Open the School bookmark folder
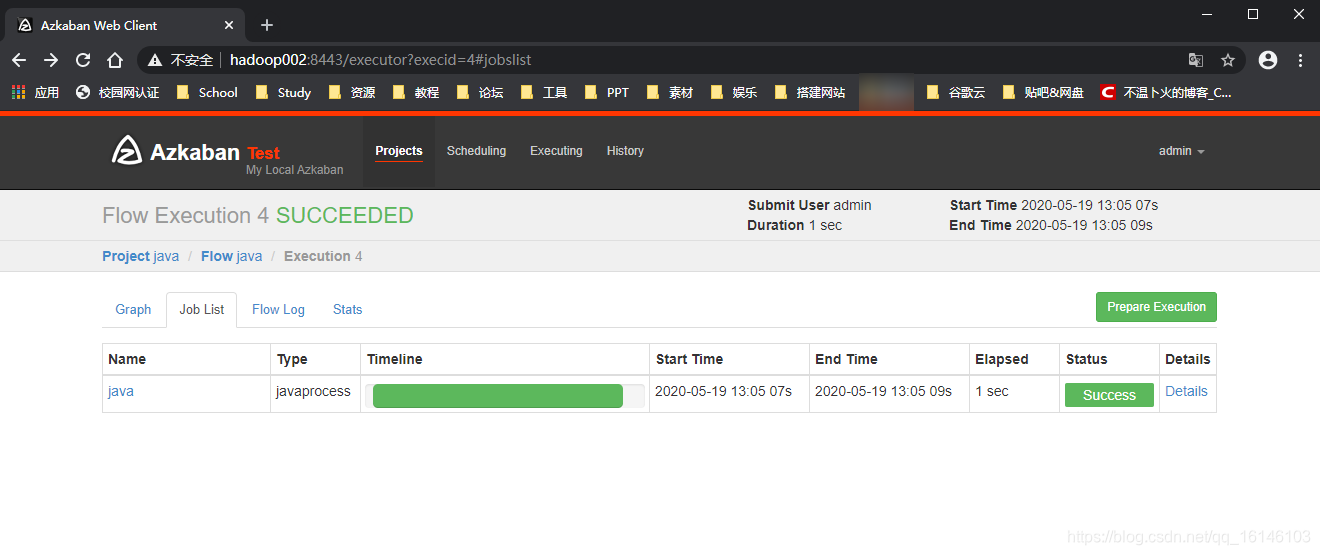This screenshot has width=1320, height=555. [x=207, y=92]
